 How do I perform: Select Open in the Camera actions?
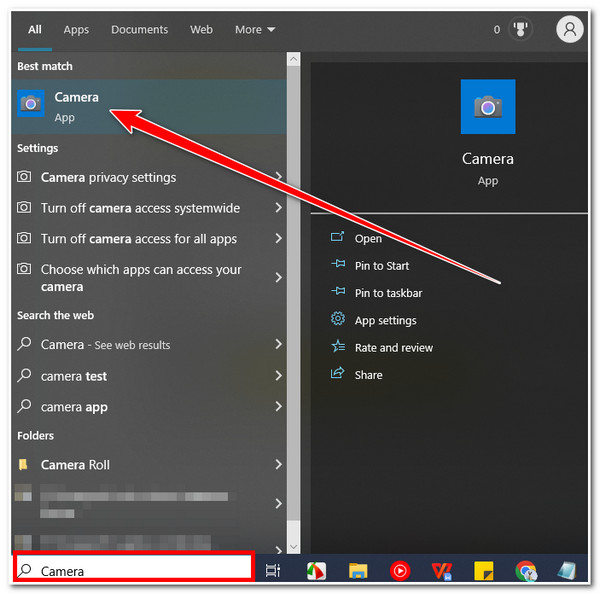[368, 238]
